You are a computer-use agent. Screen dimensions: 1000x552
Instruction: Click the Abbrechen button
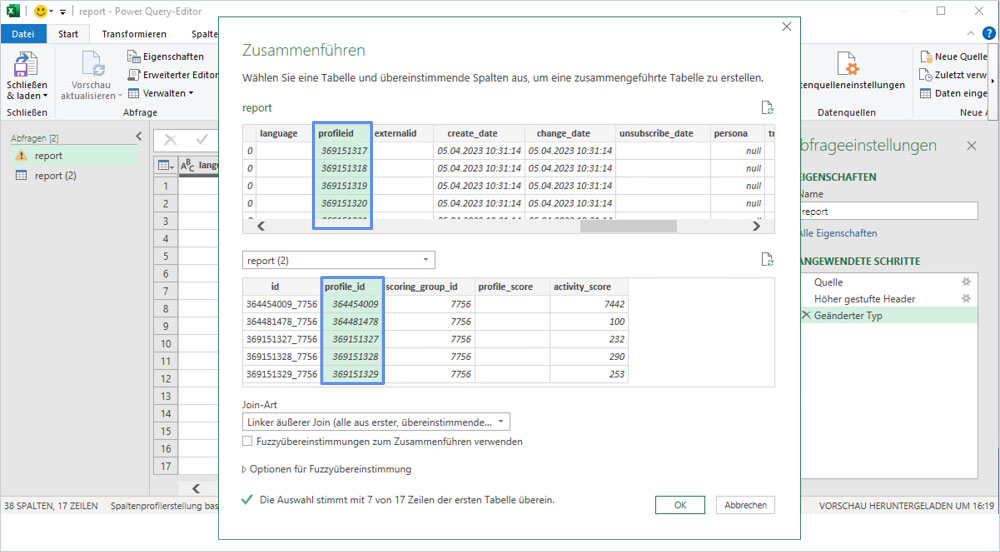pyautogui.click(x=746, y=505)
